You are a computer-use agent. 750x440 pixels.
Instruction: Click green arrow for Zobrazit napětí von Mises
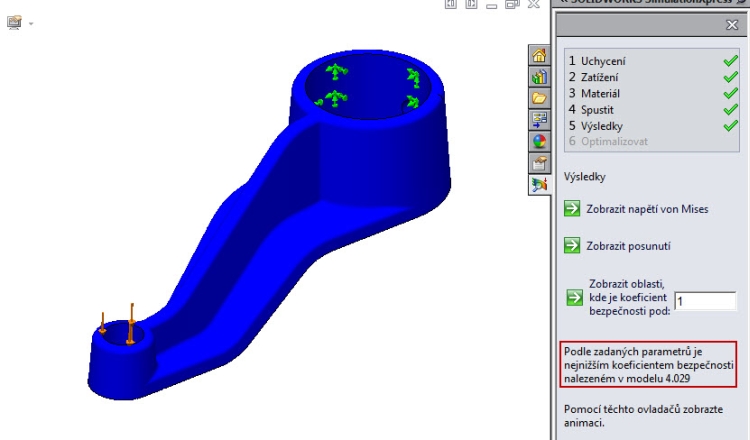[x=572, y=209]
